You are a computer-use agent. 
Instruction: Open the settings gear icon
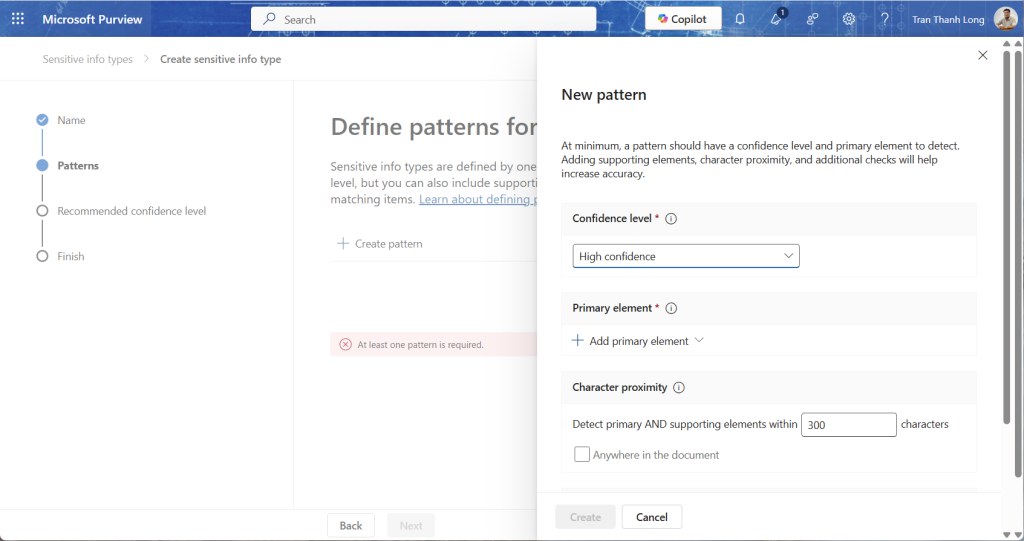click(849, 19)
